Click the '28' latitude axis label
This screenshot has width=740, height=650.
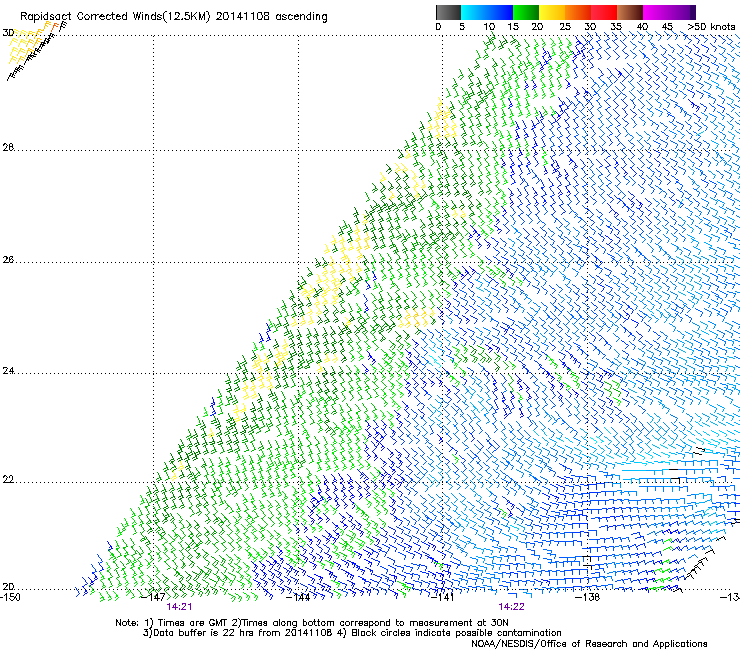point(8,148)
